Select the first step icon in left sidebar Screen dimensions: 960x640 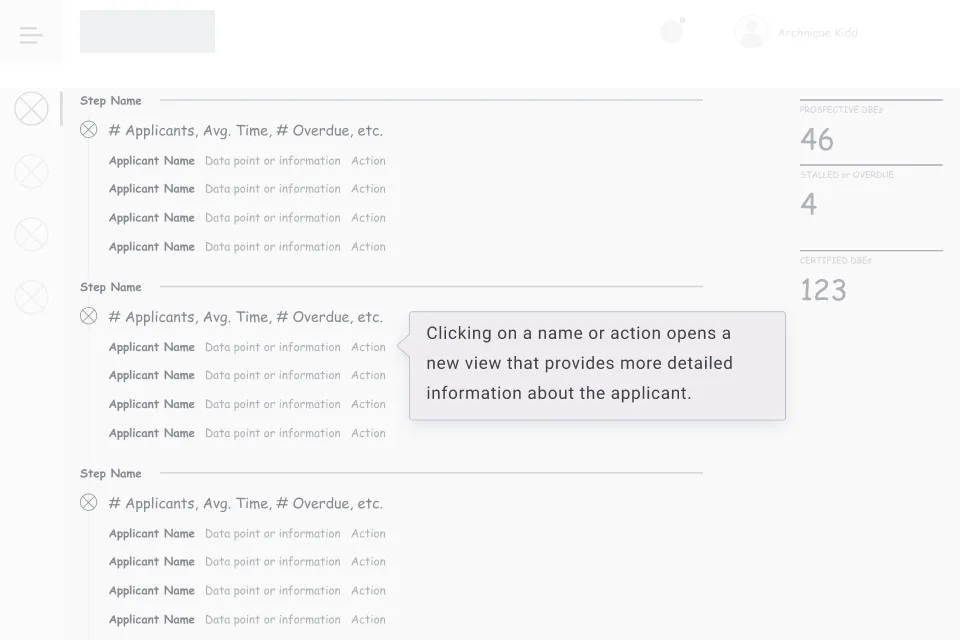[x=31, y=108]
